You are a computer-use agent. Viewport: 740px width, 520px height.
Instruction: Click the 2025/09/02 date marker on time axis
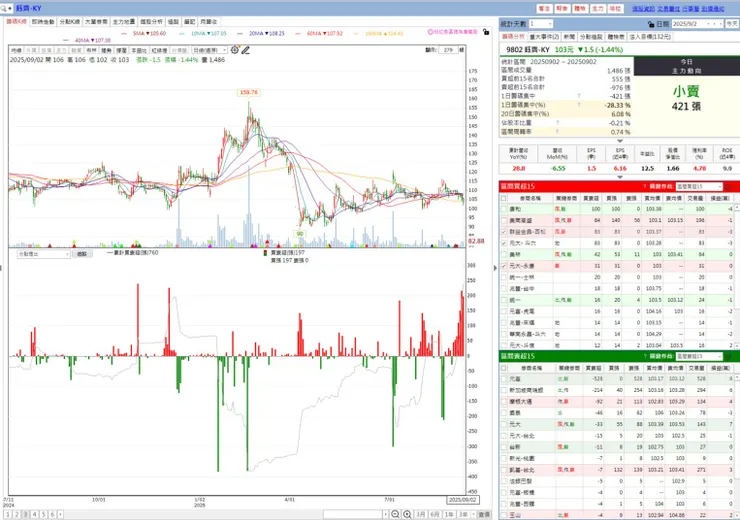point(462,500)
